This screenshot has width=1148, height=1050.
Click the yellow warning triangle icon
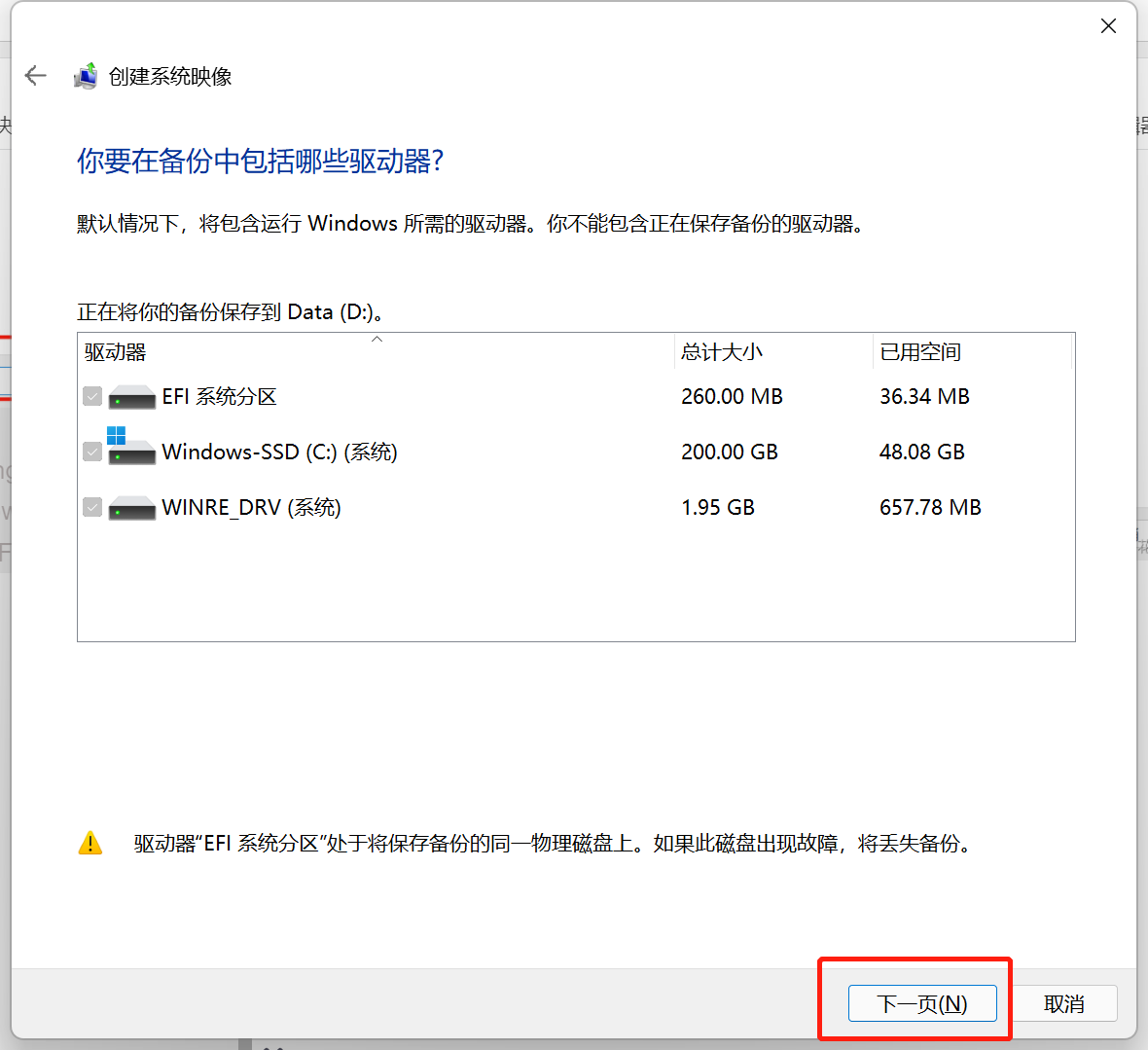[x=90, y=844]
